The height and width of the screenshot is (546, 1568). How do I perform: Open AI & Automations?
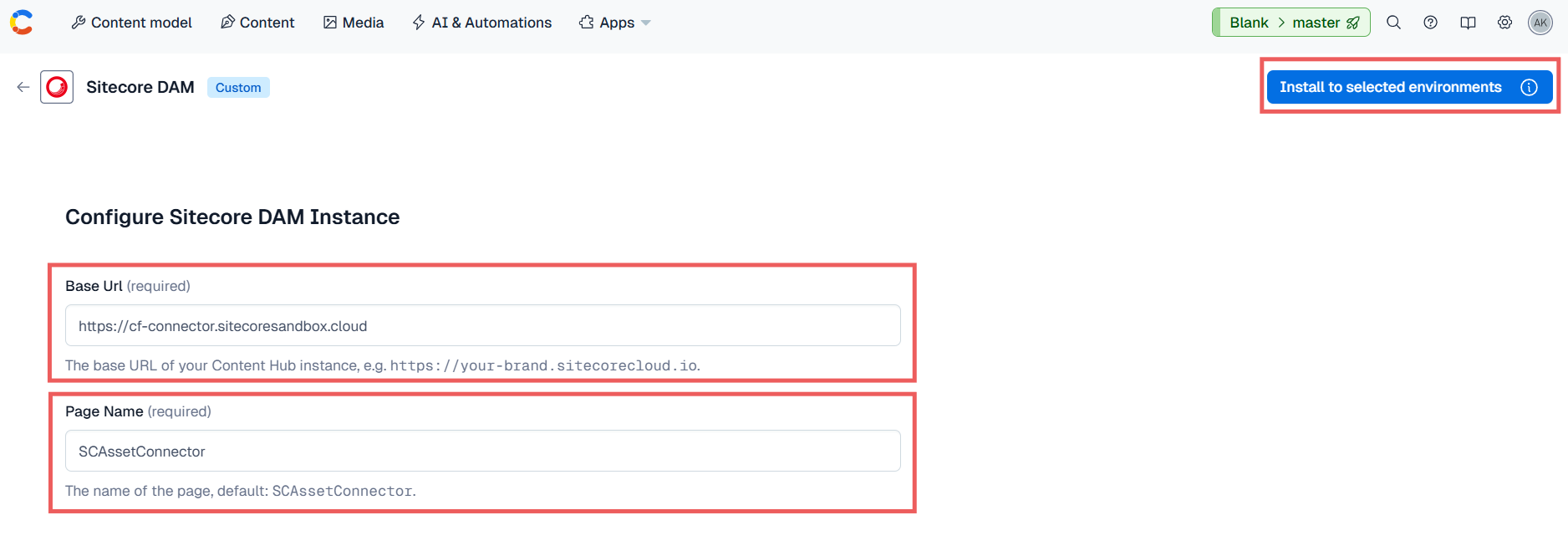pos(482,23)
